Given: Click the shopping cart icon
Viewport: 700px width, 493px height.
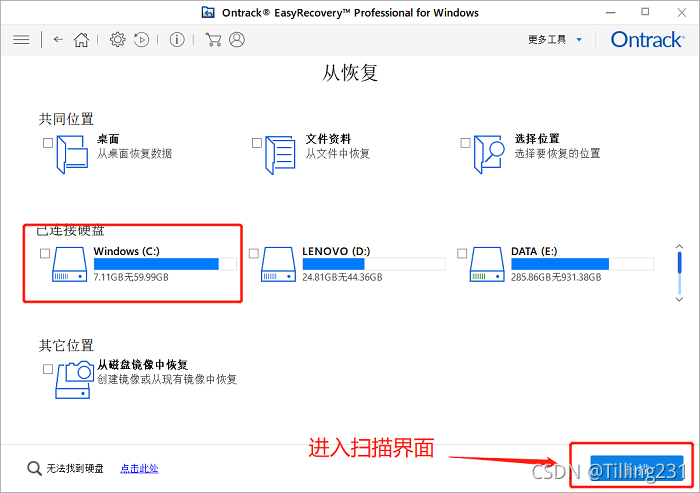Looking at the screenshot, I should pyautogui.click(x=213, y=40).
